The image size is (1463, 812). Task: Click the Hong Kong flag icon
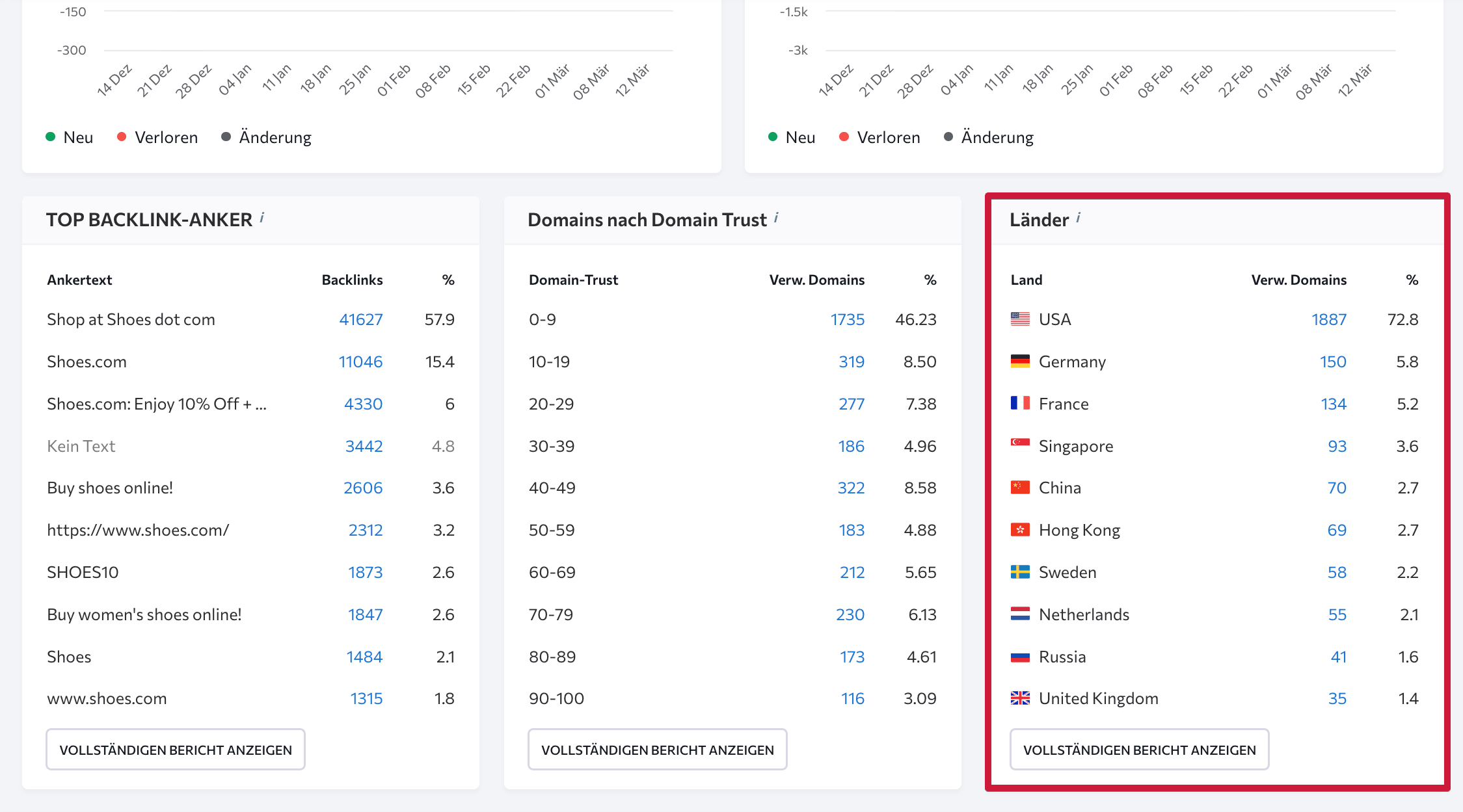click(x=1020, y=529)
